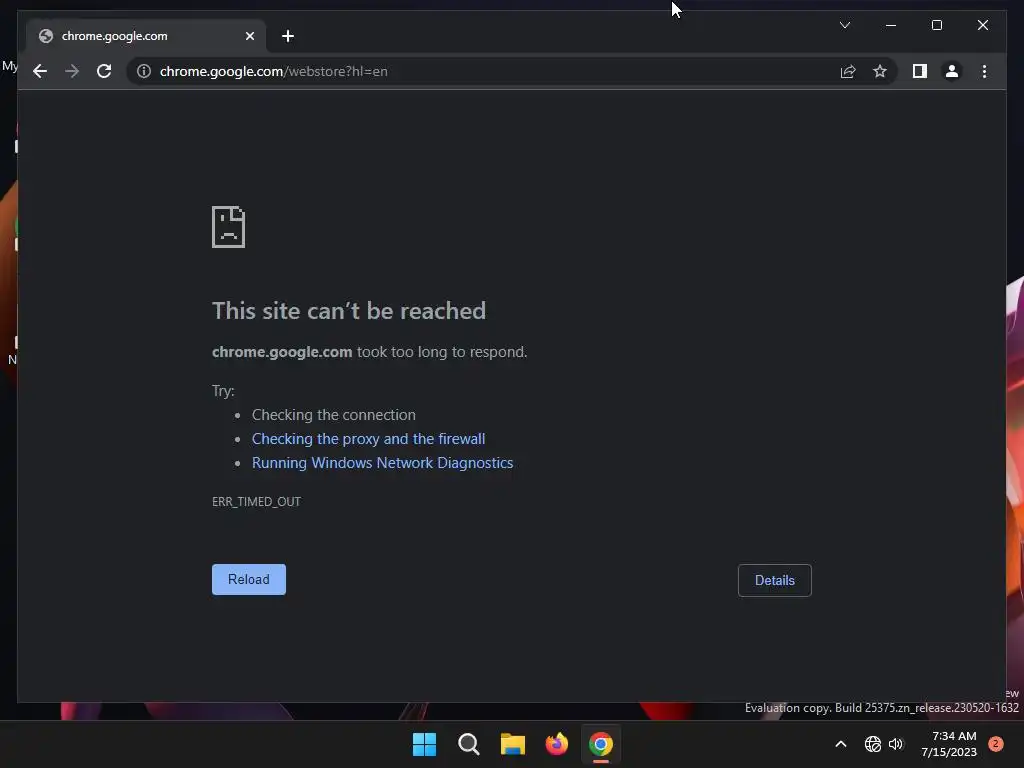The image size is (1024, 768).
Task: Go back to the previous page
Action: point(40,71)
